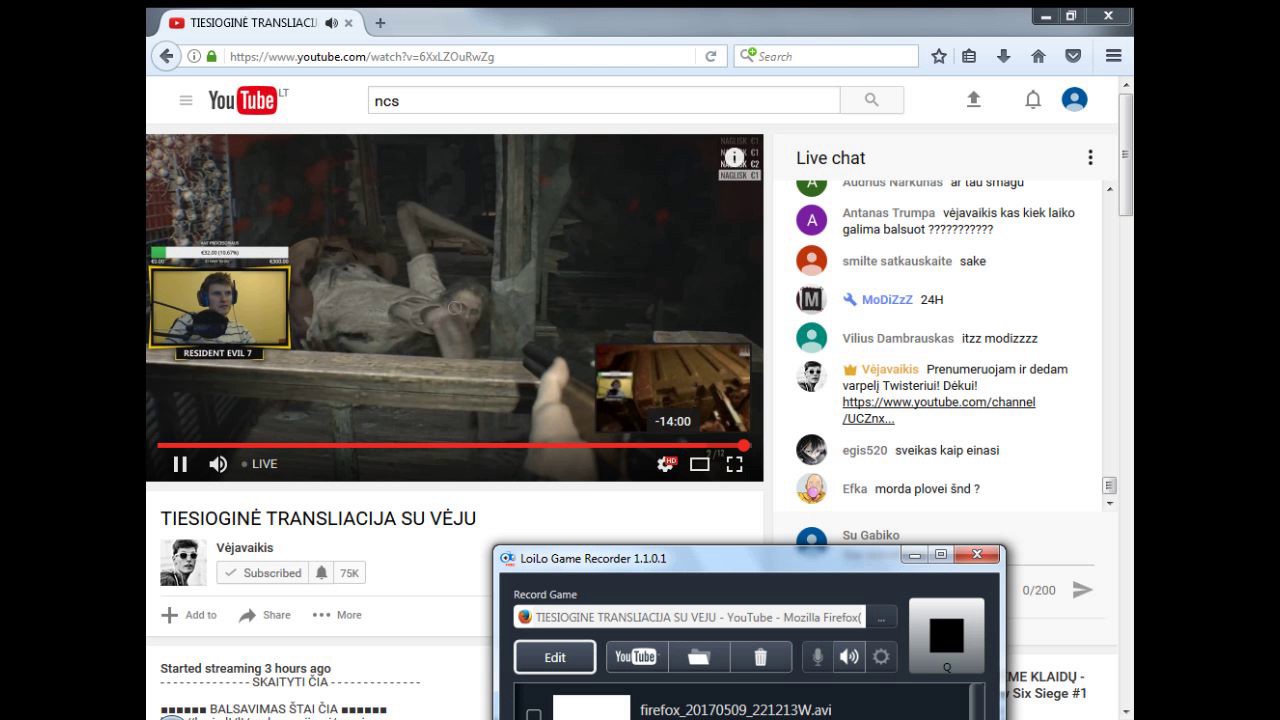Click the Subscribed button
Image resolution: width=1280 pixels, height=720 pixels.
point(263,573)
